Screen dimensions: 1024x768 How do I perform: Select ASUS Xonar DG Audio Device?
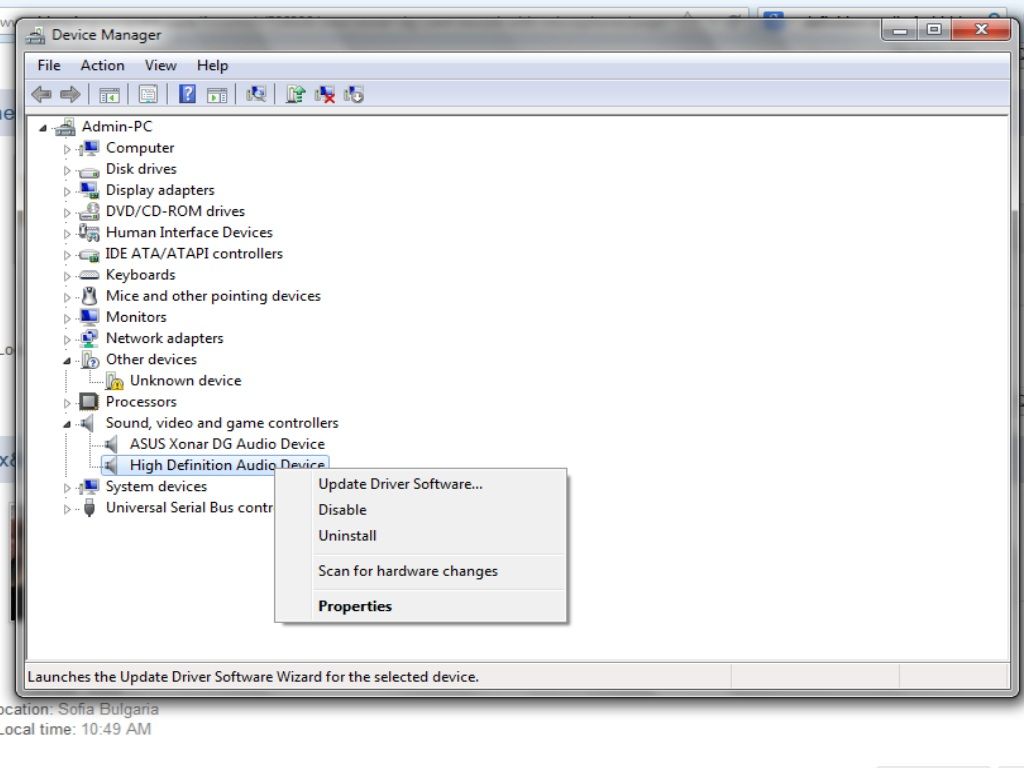(x=227, y=444)
